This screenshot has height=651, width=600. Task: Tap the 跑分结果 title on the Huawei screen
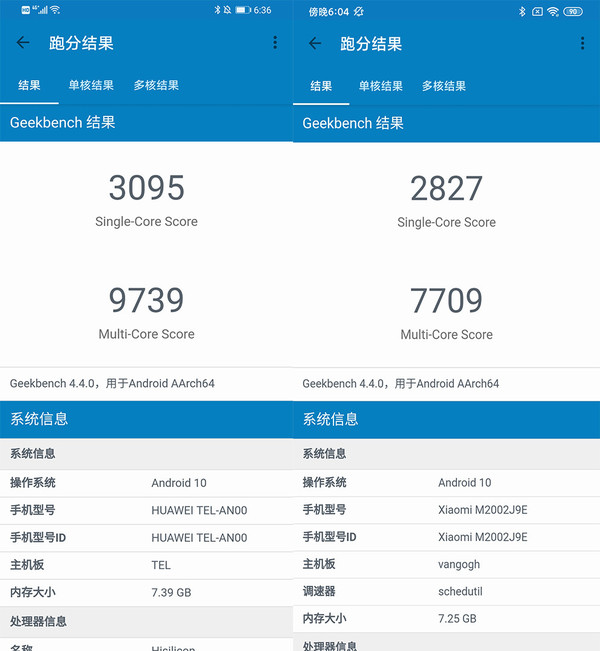point(81,43)
